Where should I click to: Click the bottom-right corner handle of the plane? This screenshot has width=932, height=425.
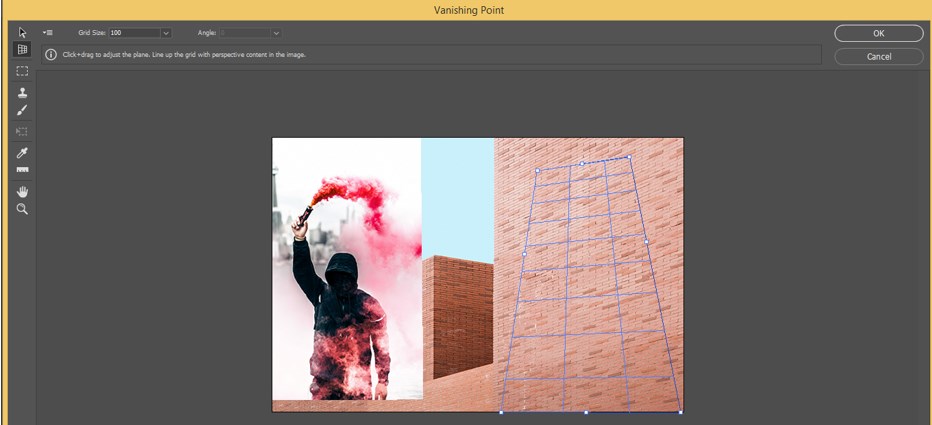681,412
